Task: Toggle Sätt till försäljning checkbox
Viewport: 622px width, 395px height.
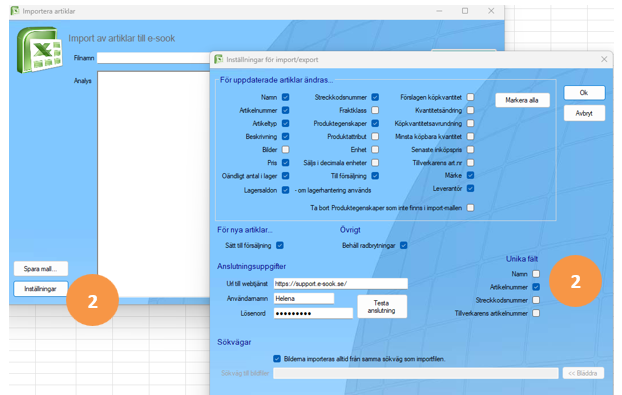Action: coord(280,245)
